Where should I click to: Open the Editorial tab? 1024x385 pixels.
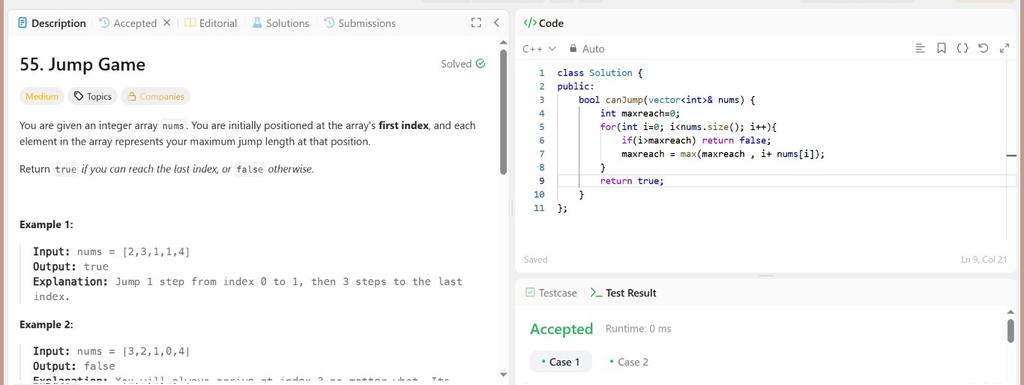(210, 23)
